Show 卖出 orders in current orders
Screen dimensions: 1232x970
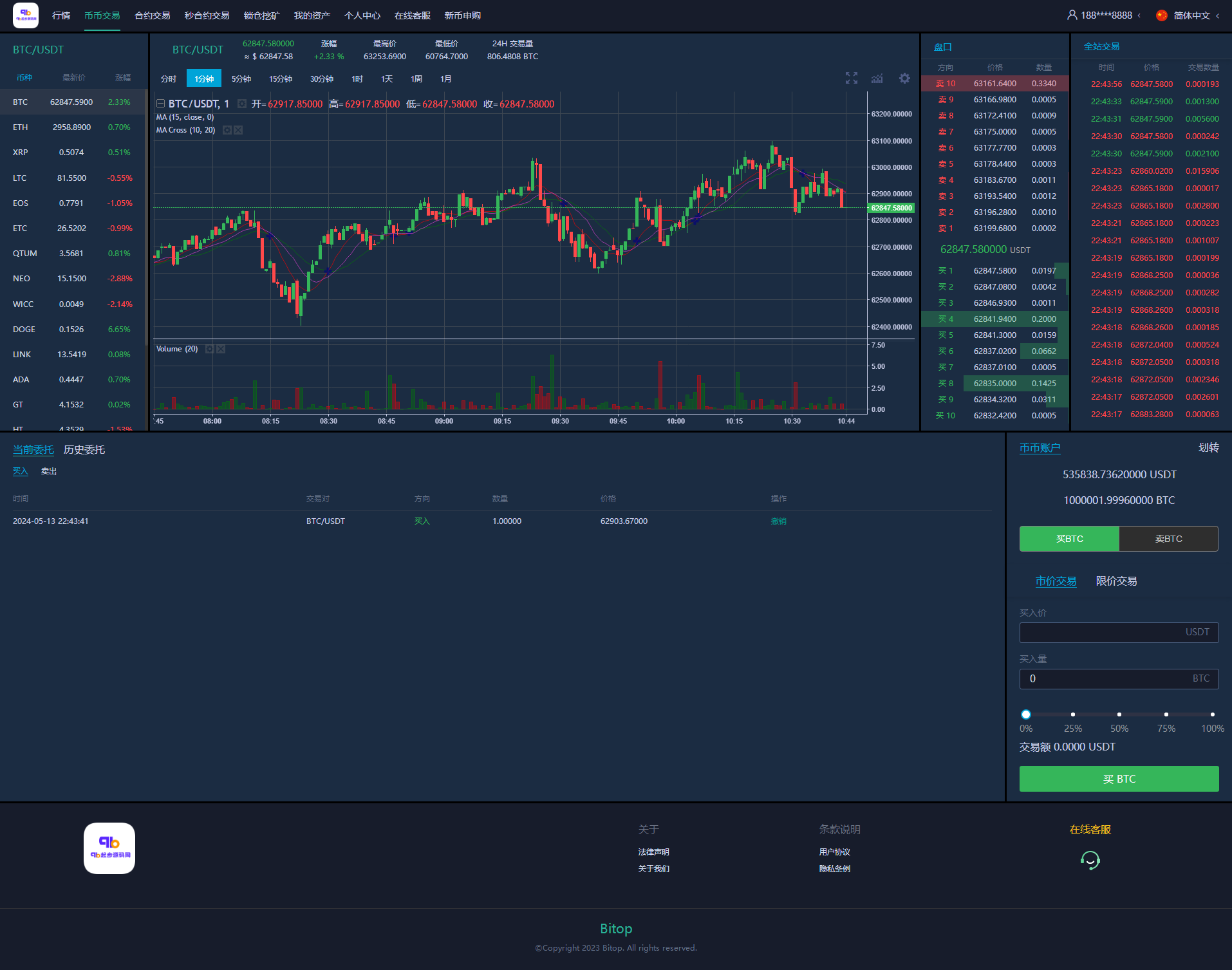pos(49,471)
